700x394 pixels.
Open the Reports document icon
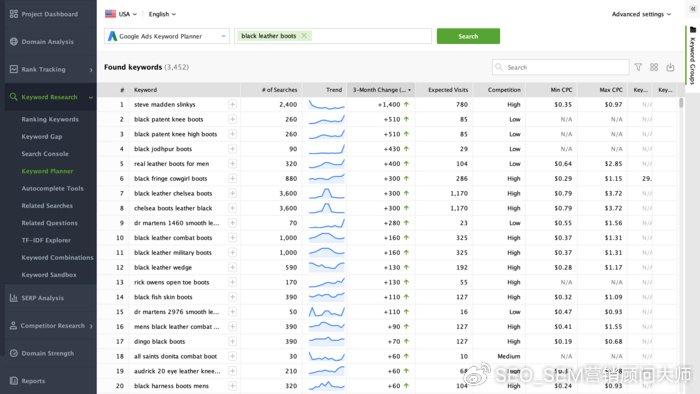tap(14, 381)
